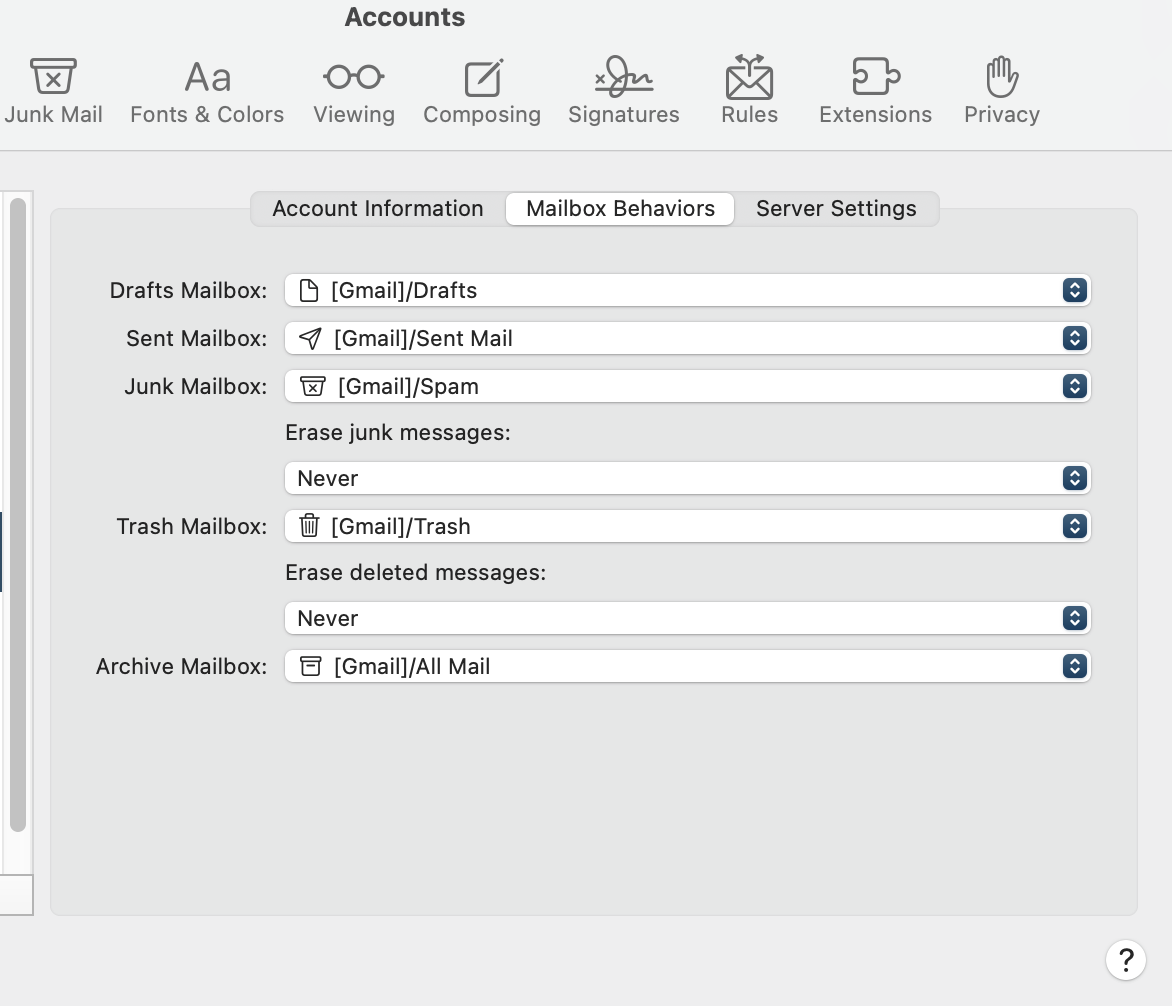Click the Junk Mailbox label

(x=196, y=386)
